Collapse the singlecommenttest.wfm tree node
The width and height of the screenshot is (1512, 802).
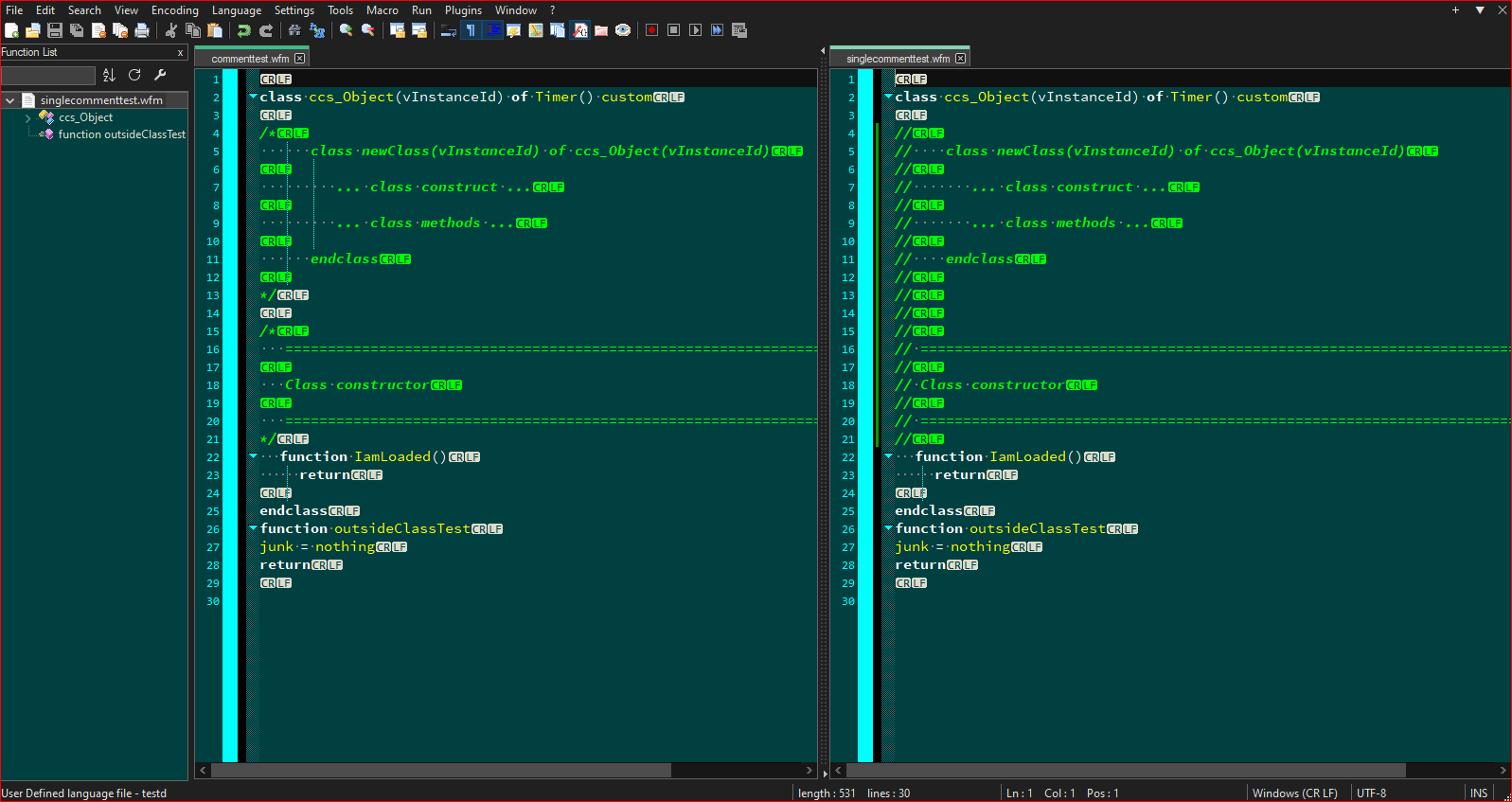point(10,100)
